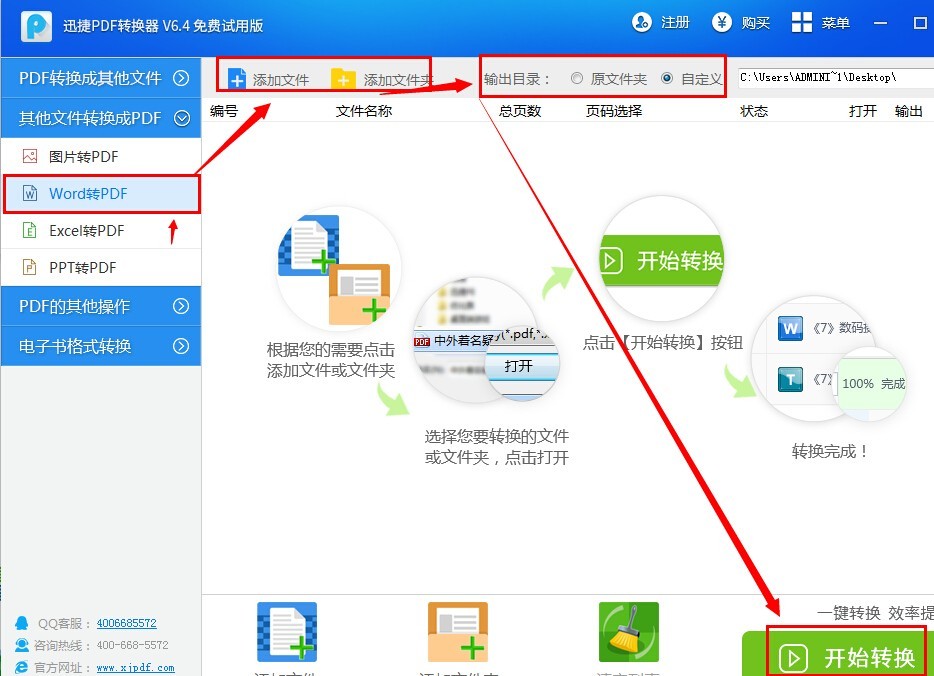This screenshot has height=676, width=934.
Task: Click the yellow 添加文件夹 folder icon
Action: [x=343, y=79]
